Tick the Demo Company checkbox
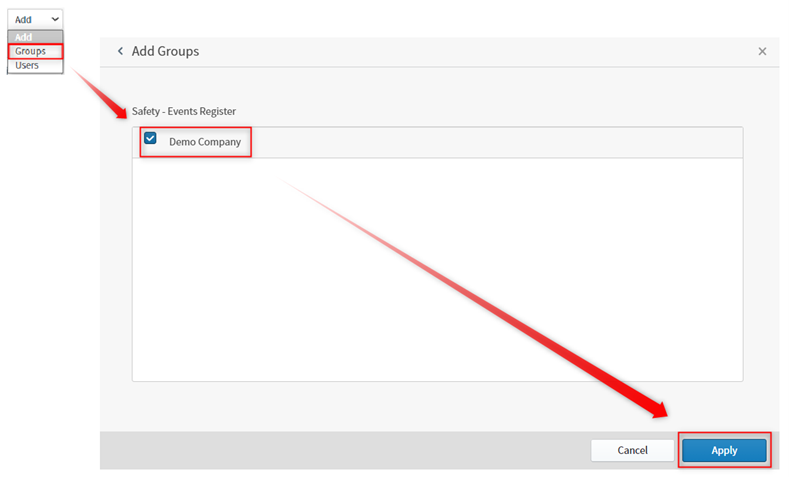This screenshot has height=477, width=789. click(x=151, y=139)
